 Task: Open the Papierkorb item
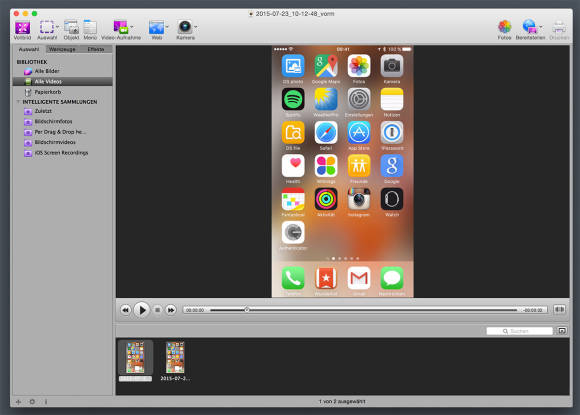coord(63,92)
